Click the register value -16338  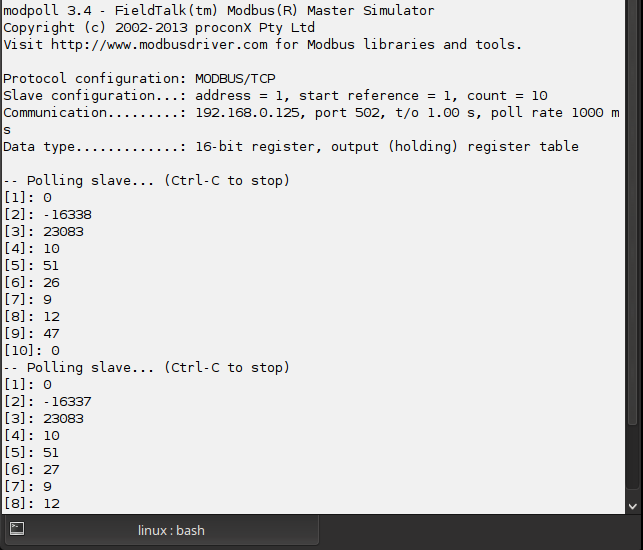pyautogui.click(x=67, y=215)
